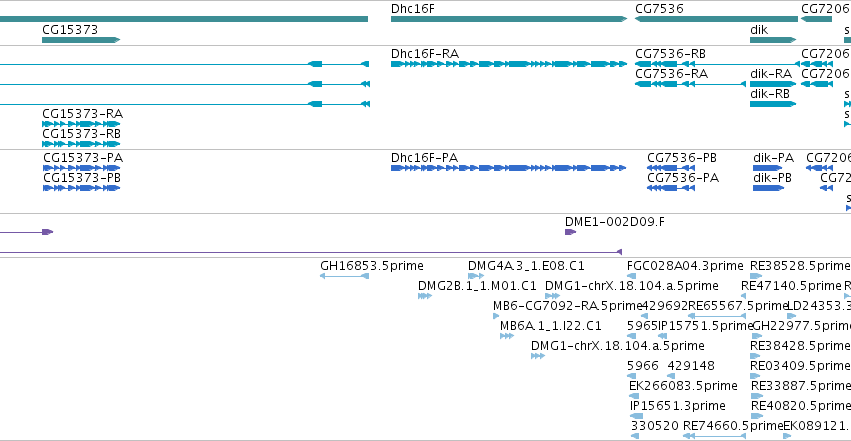Screen dimensions: 851x441
Task: Click the CG7536-PA coding sequence
Action: pos(671,188)
